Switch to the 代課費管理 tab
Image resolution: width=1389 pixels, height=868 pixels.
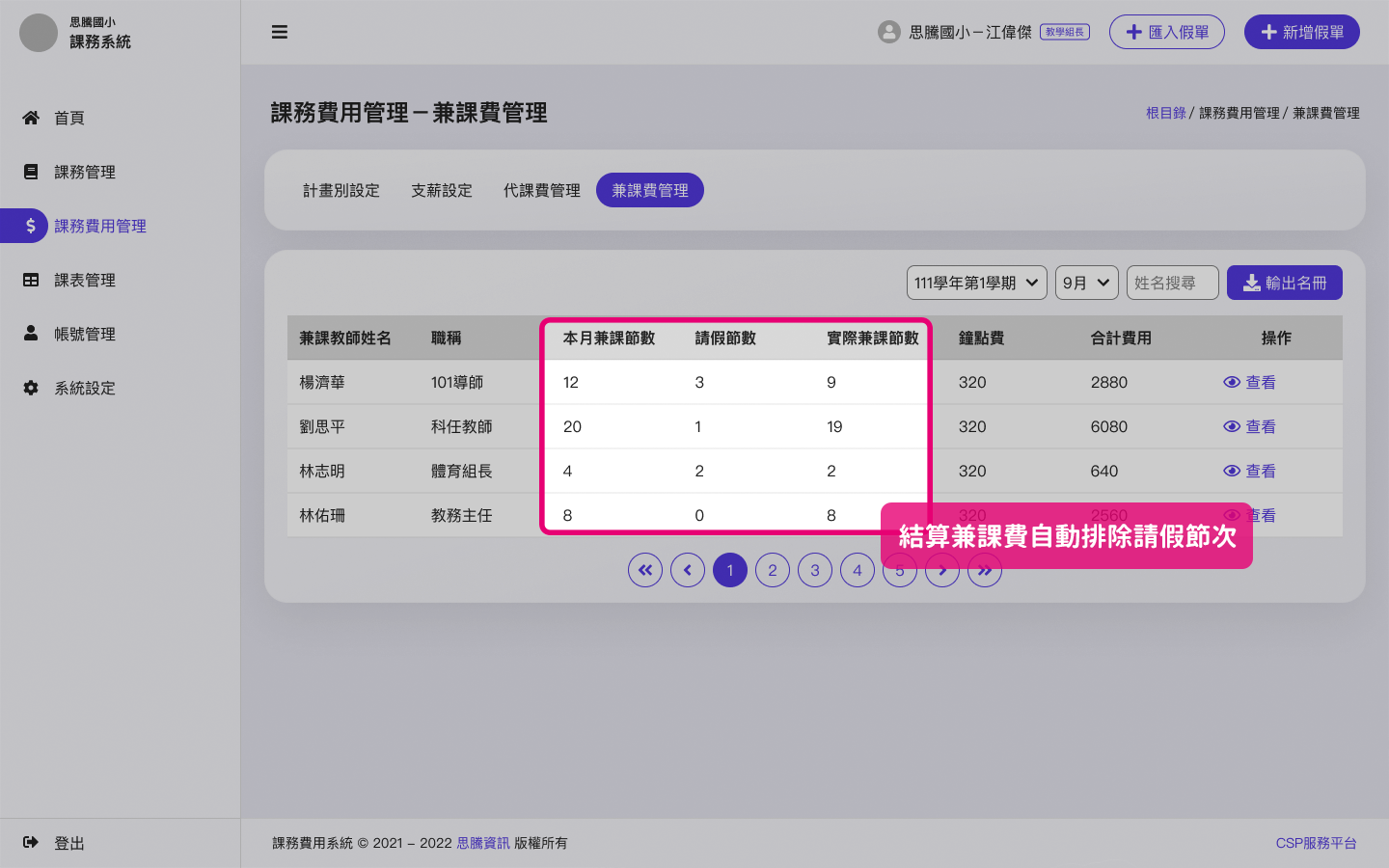pos(541,190)
